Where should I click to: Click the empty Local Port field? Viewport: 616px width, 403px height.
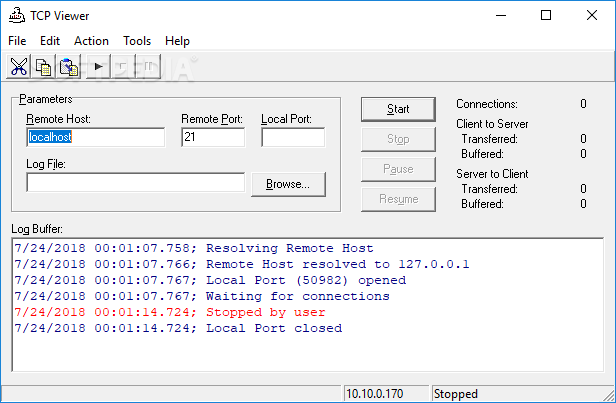coord(293,137)
